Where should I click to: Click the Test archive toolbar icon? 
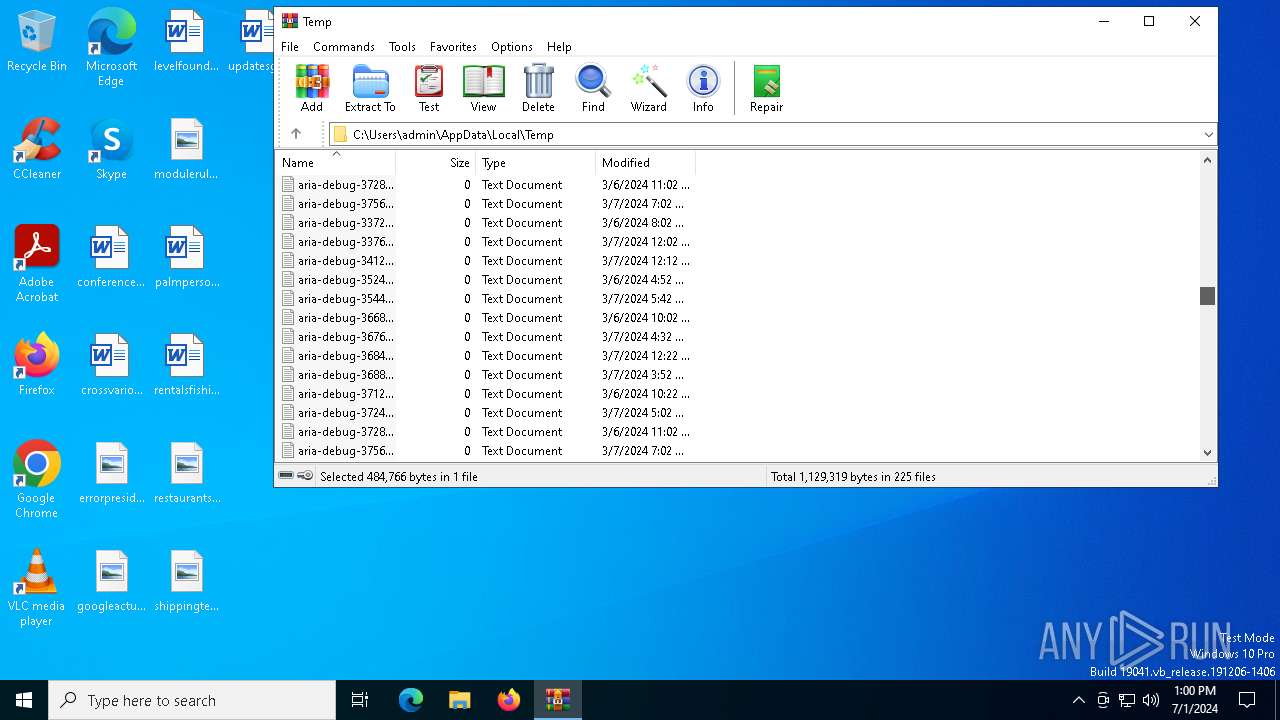coord(429,88)
